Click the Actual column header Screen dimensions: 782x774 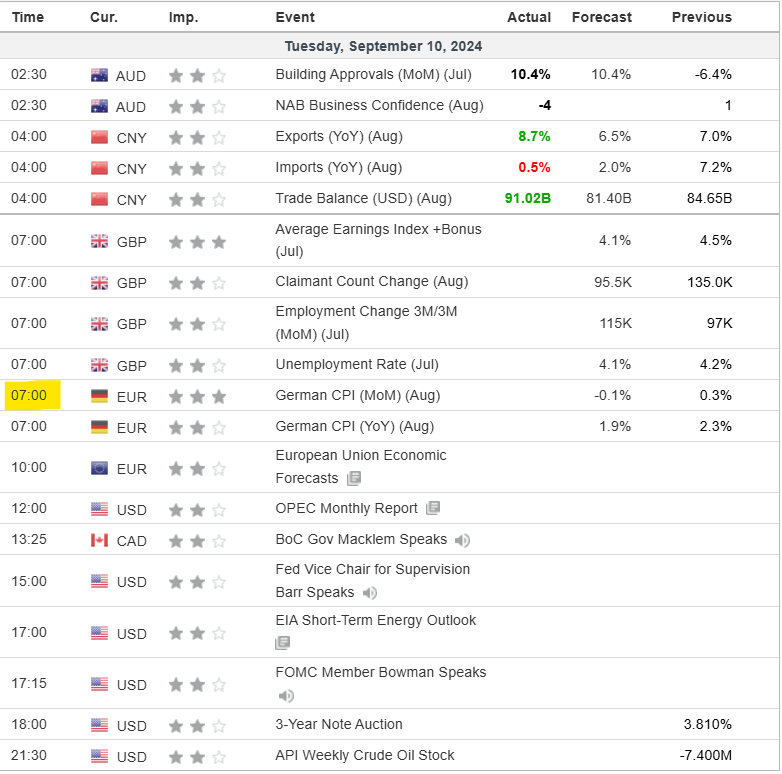pyautogui.click(x=529, y=17)
